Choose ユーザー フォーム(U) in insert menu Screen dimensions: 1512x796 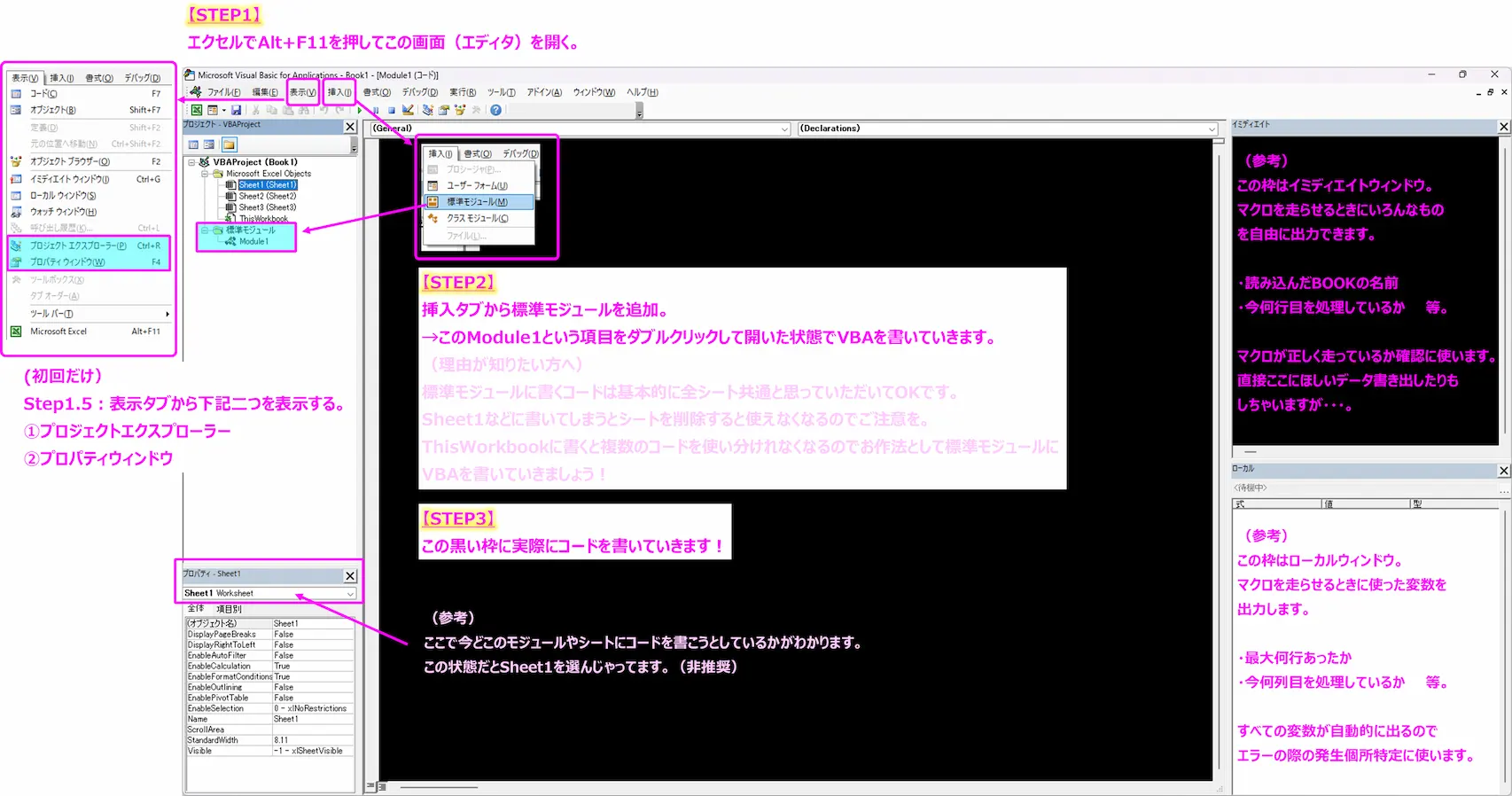(x=479, y=185)
